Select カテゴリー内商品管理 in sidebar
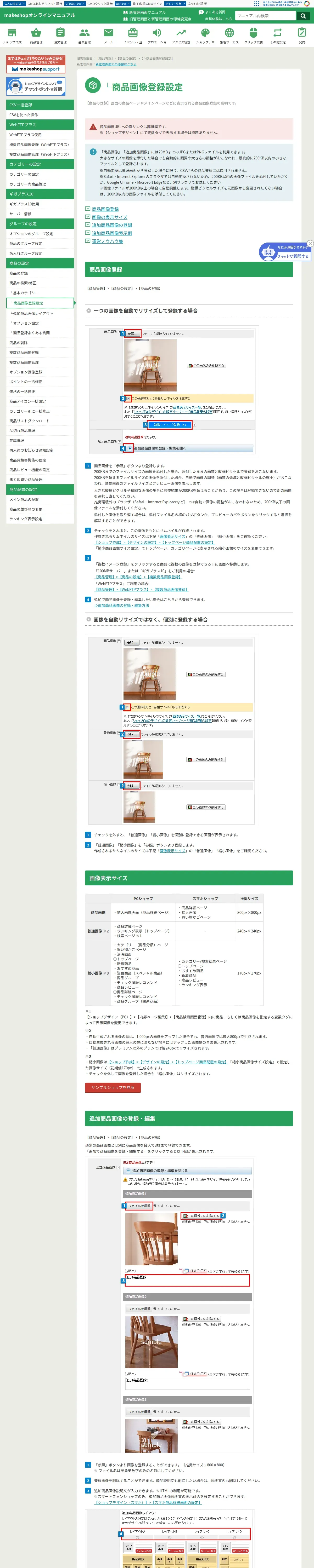The image size is (314, 1568). coord(40,184)
